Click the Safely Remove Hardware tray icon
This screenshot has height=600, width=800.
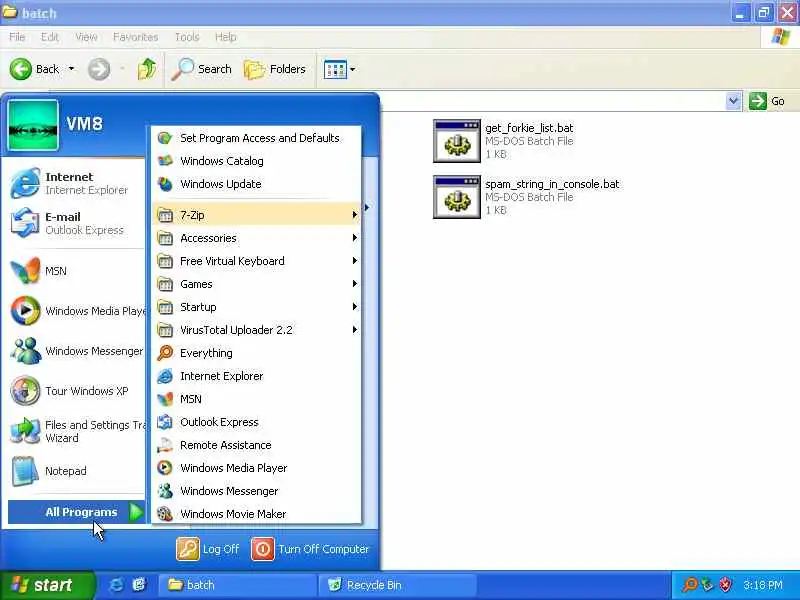(x=707, y=585)
